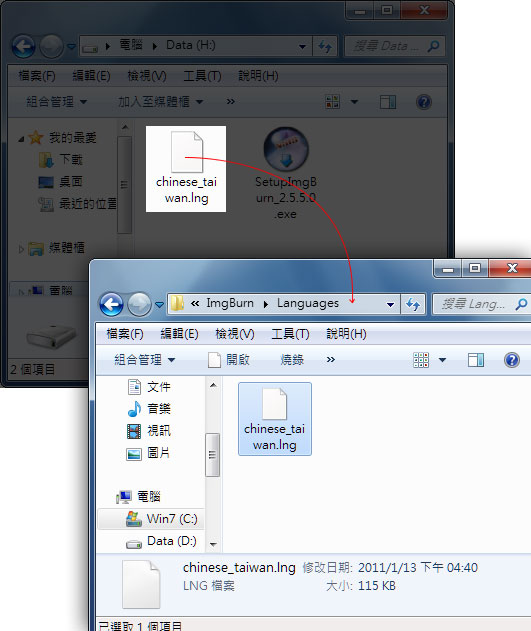Open the 檔案(F) menu in Languages window
The height and width of the screenshot is (631, 531).
pos(125,334)
